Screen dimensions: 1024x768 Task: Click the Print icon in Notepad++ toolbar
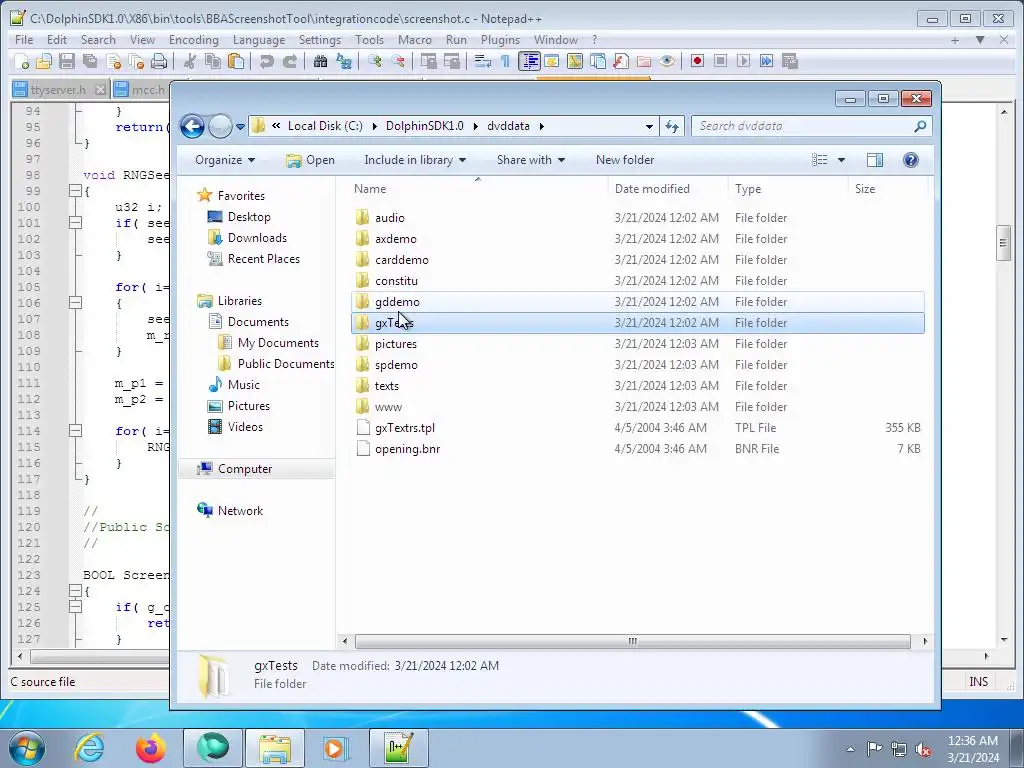(159, 61)
